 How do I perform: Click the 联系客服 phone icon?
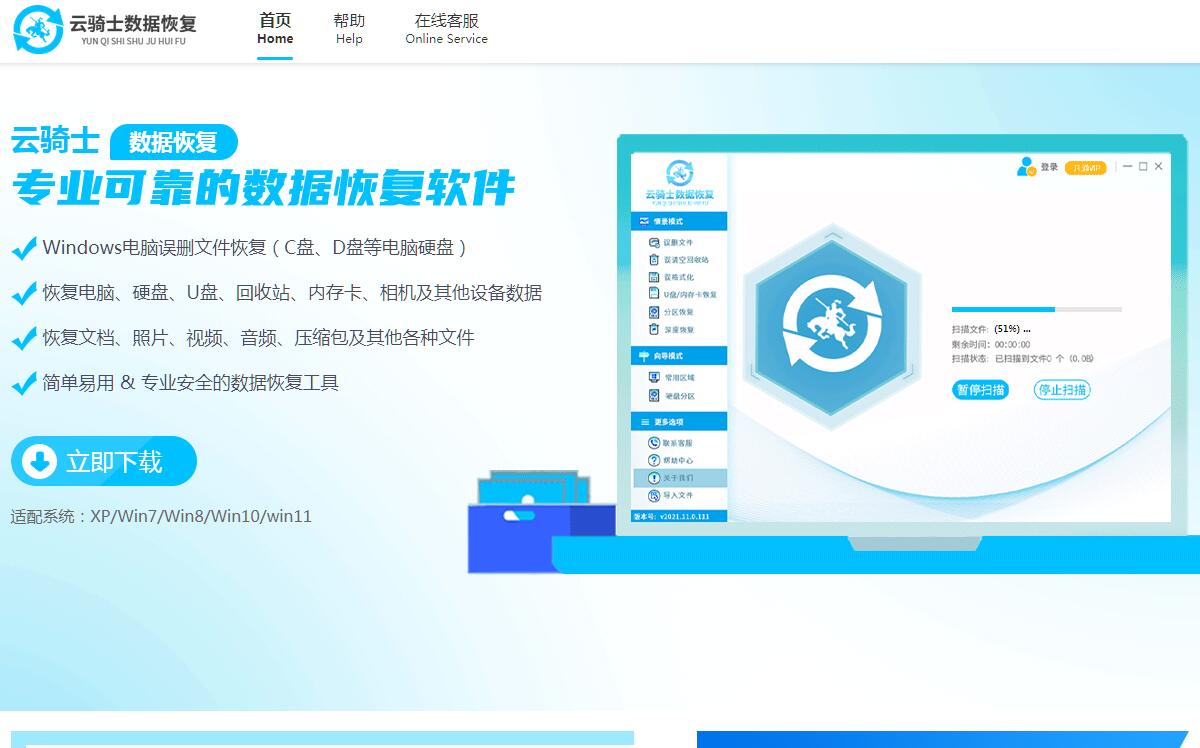[654, 443]
